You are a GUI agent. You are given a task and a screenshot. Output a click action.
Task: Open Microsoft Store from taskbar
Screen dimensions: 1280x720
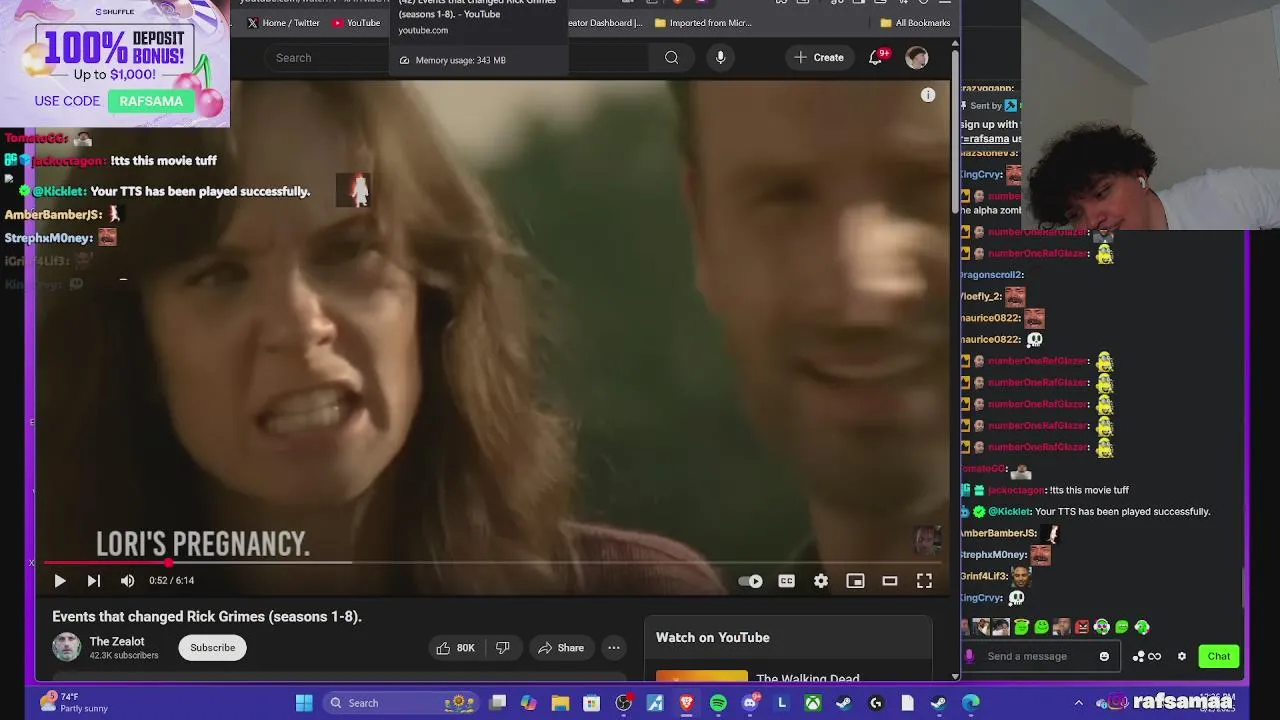pos(592,703)
